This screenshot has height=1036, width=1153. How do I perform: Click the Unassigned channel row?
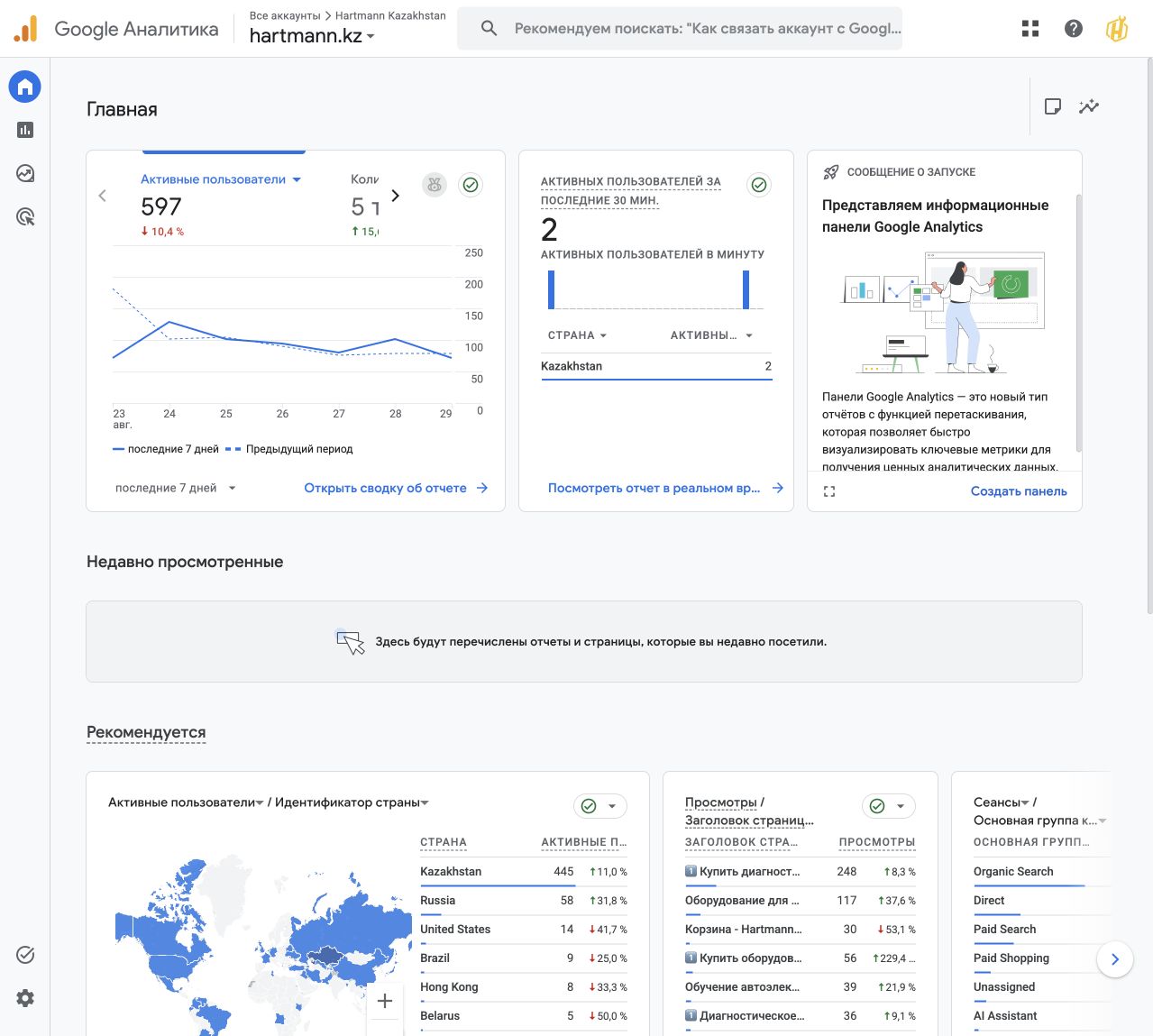pyautogui.click(x=1040, y=987)
